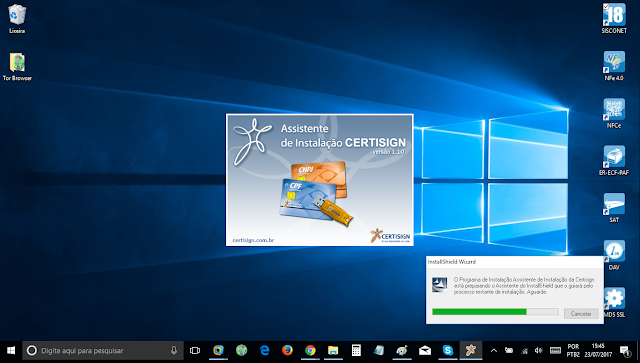Image resolution: width=640 pixels, height=363 pixels.
Task: Open the MD5 SSL desktop shortcut
Action: (614, 303)
